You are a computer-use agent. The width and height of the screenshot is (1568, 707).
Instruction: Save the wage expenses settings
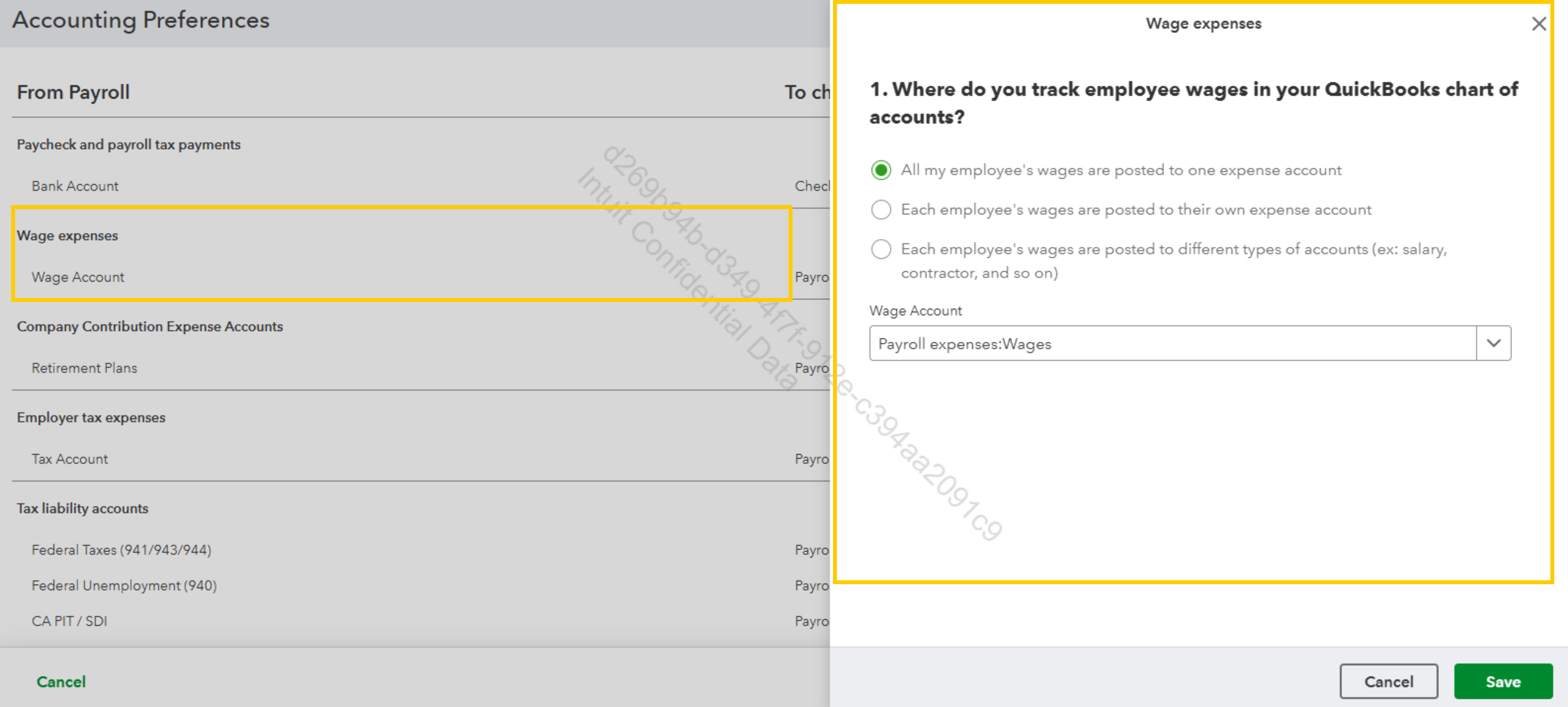pos(1502,682)
